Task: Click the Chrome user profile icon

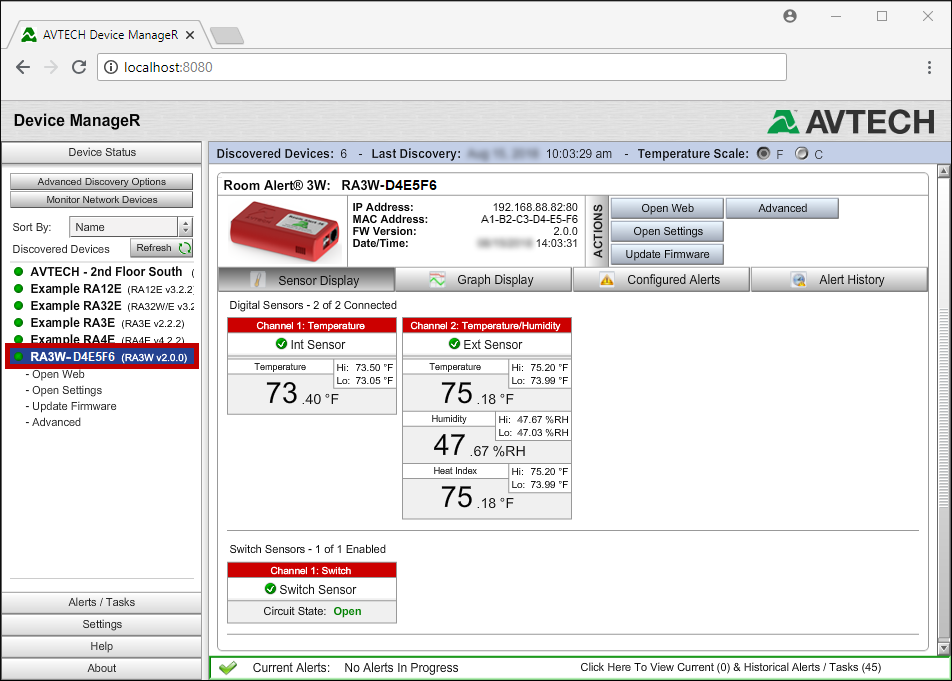Action: (790, 16)
